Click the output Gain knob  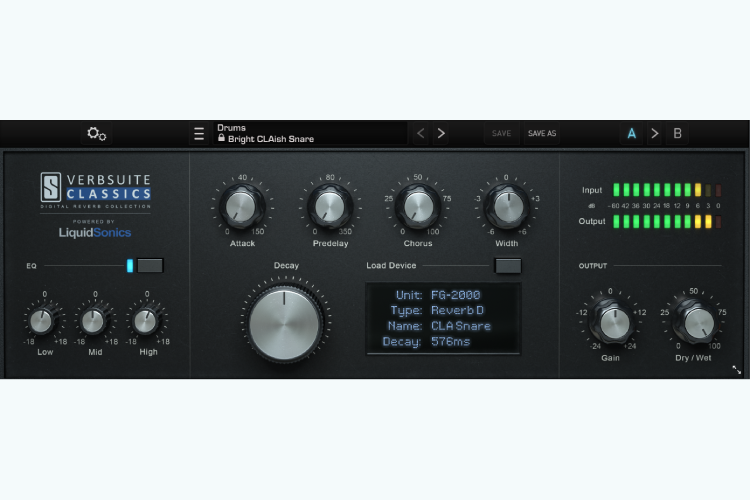tap(614, 322)
